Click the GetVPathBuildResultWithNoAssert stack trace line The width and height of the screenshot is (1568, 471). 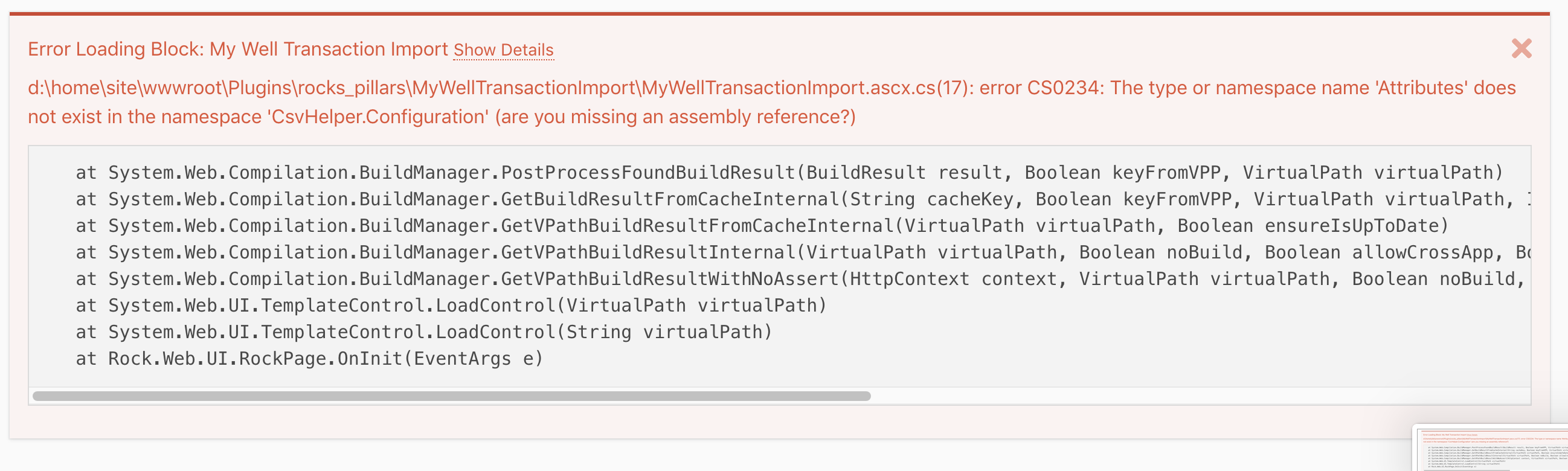[802, 280]
